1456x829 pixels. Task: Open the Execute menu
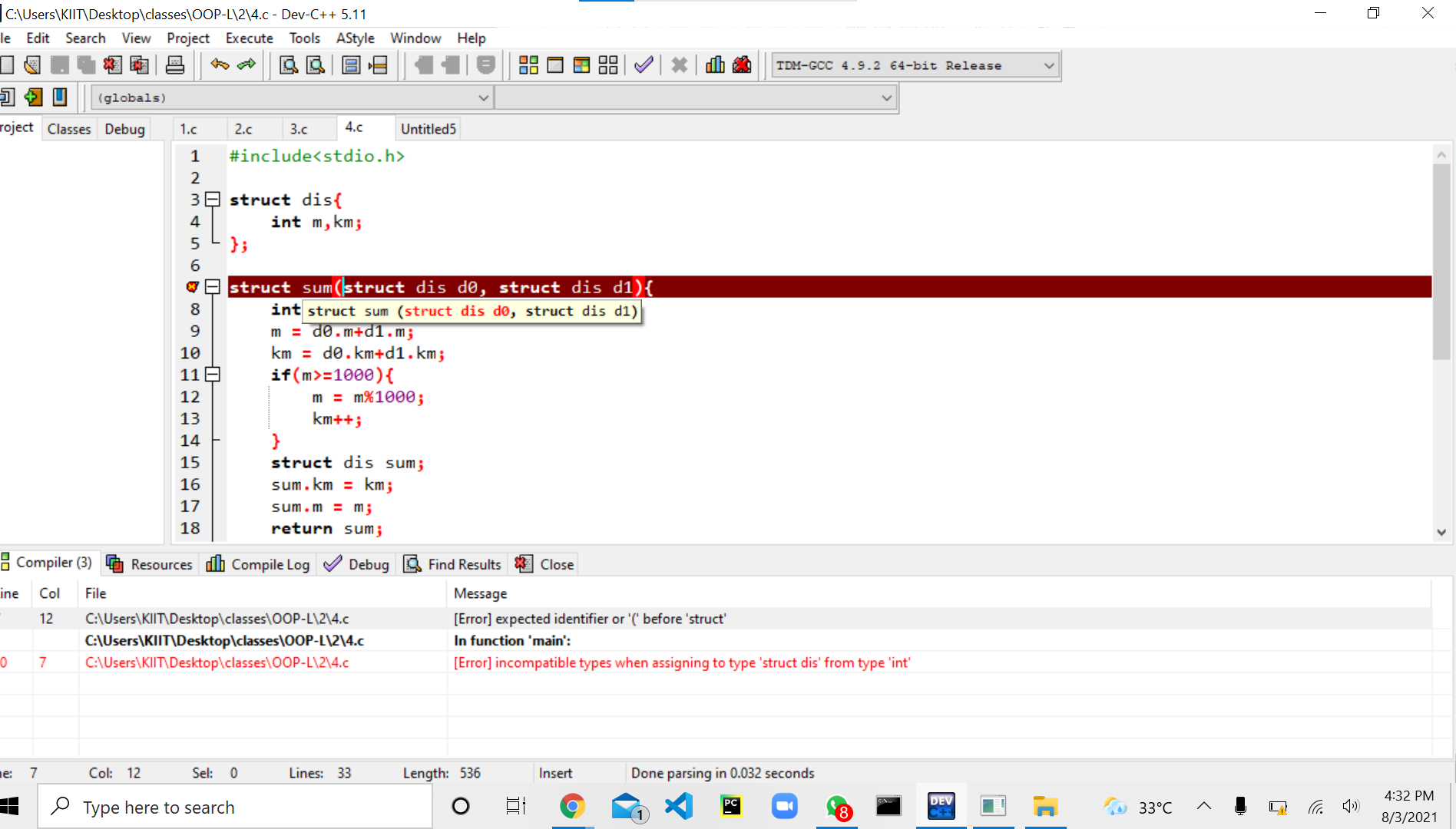(x=249, y=38)
